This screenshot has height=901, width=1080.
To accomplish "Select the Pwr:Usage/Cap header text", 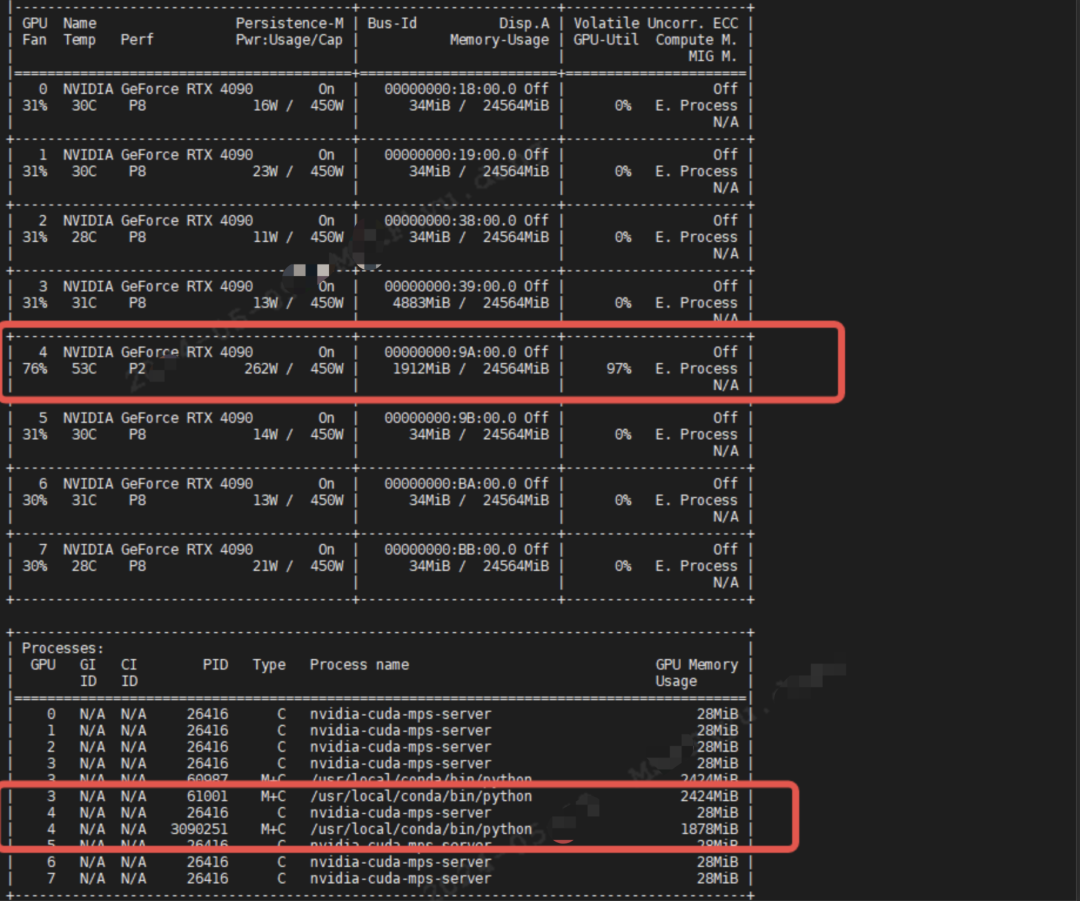I will [x=289, y=40].
